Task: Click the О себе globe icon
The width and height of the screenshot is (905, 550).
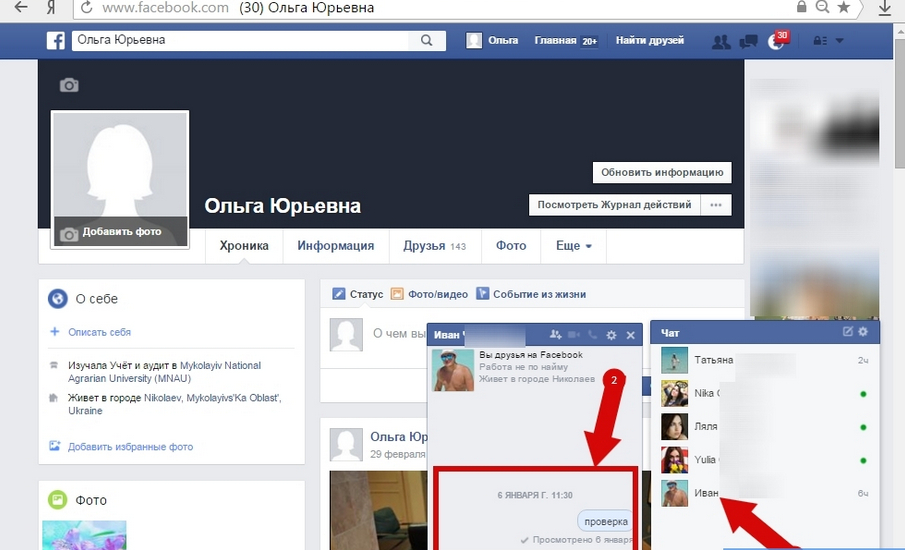Action: 58,299
